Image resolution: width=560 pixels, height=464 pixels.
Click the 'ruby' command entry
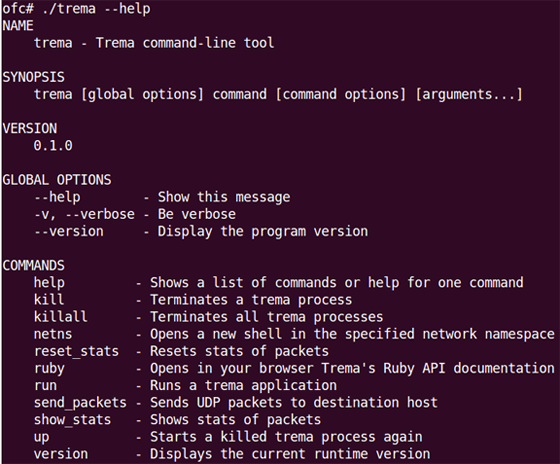49,369
